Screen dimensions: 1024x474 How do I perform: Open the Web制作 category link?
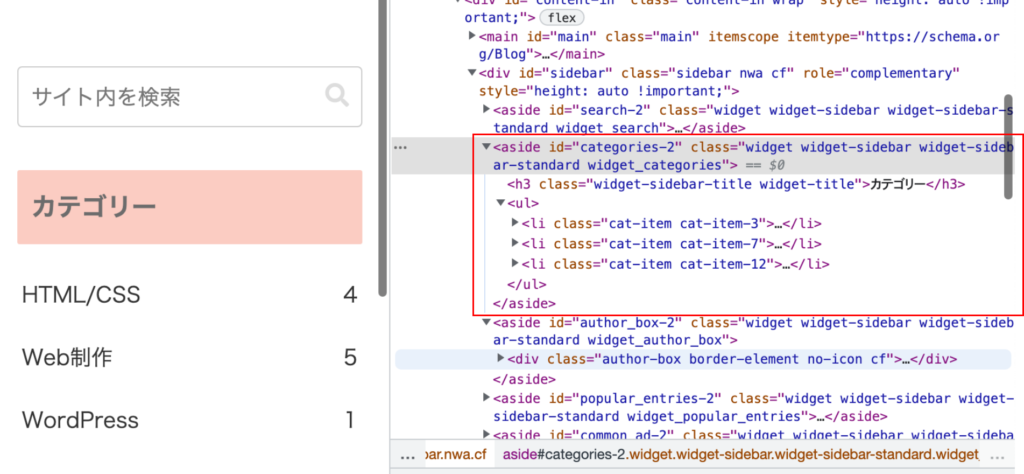coord(67,357)
